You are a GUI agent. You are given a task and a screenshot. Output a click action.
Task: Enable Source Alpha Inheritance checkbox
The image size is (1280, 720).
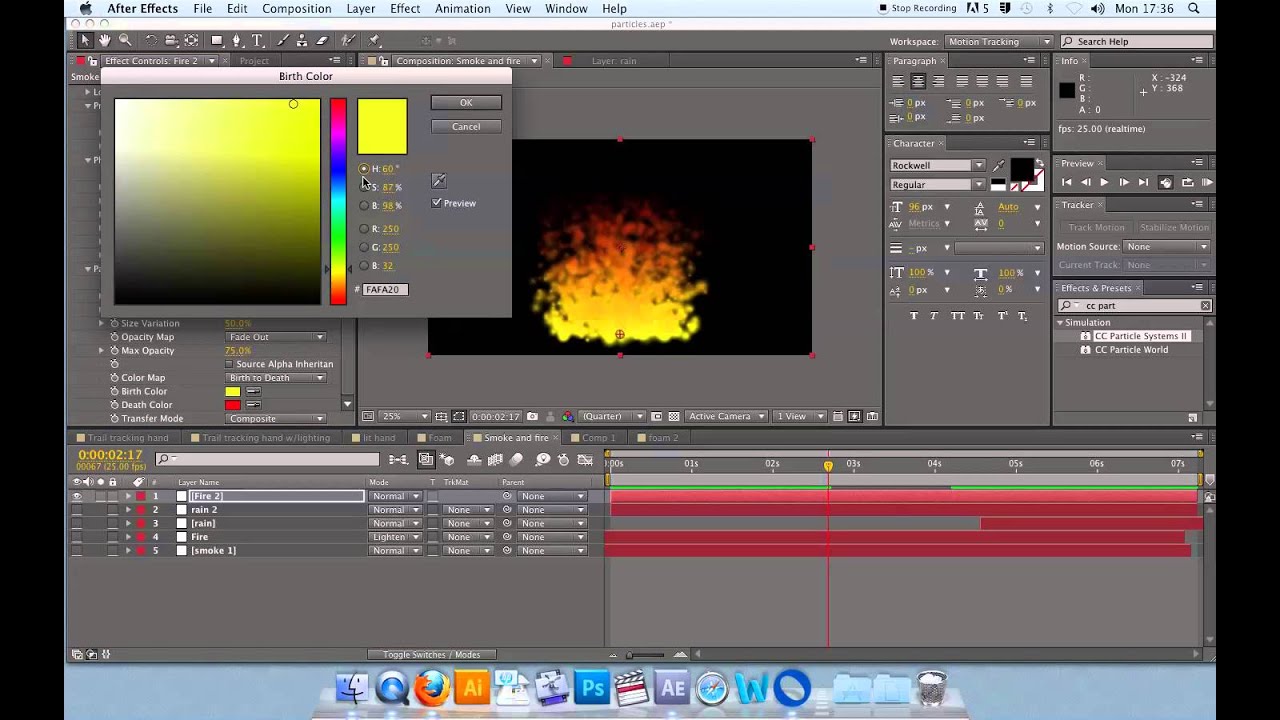(230, 364)
